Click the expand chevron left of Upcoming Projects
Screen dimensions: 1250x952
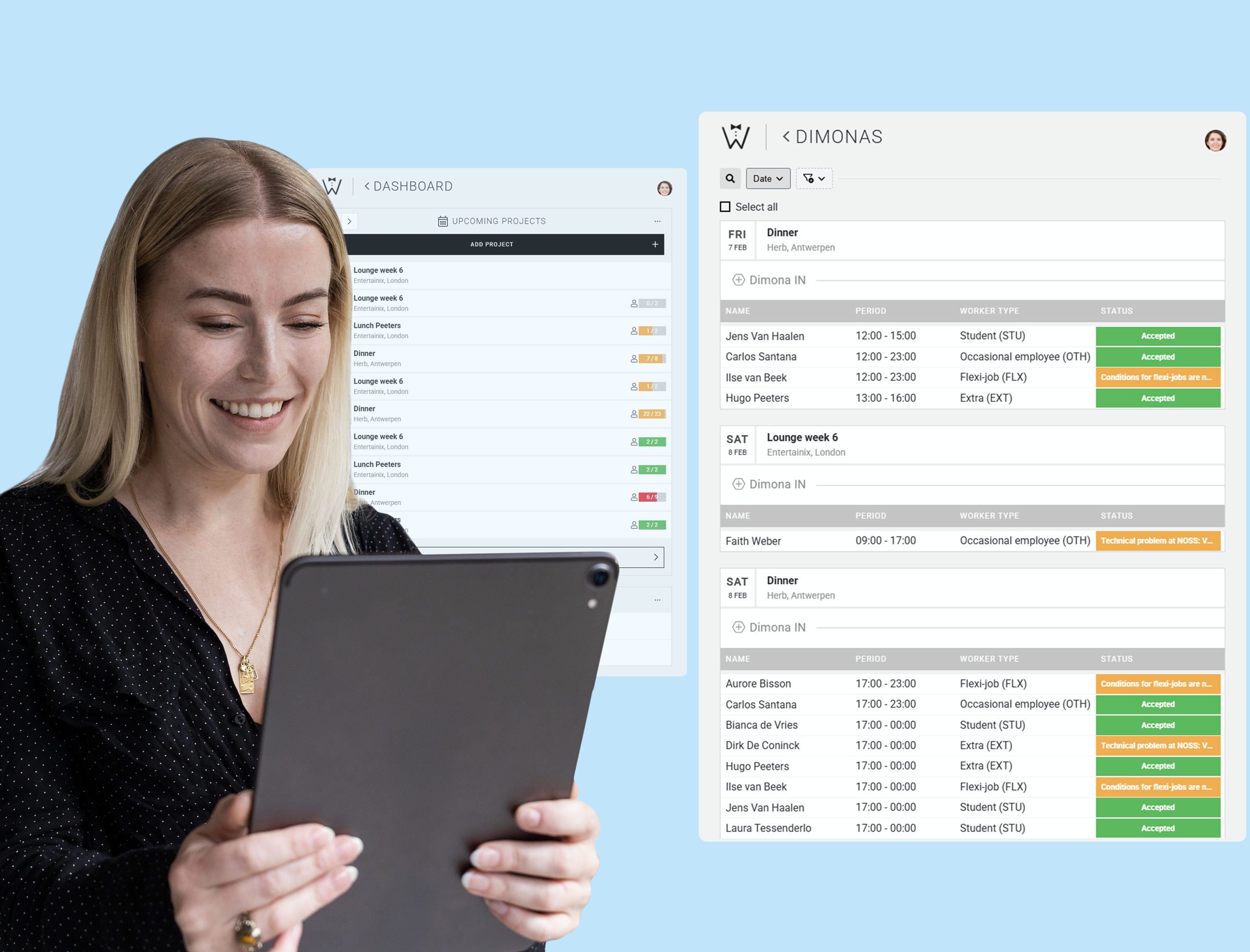350,222
